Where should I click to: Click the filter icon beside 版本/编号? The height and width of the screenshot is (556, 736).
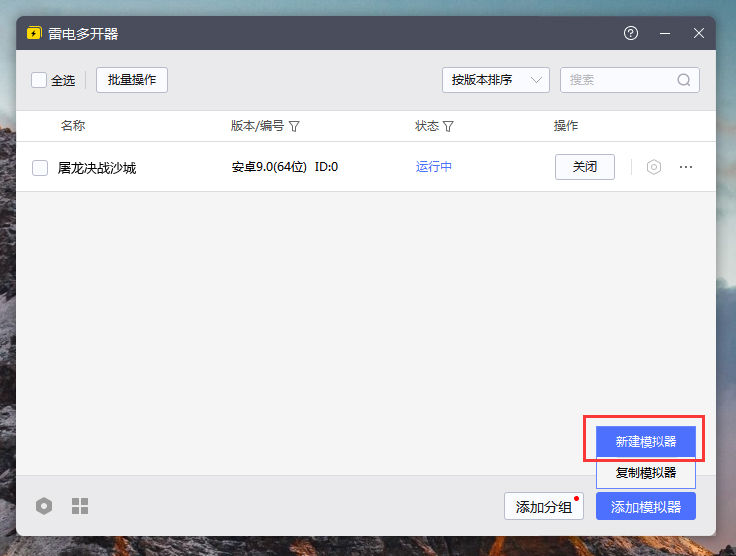[295, 127]
